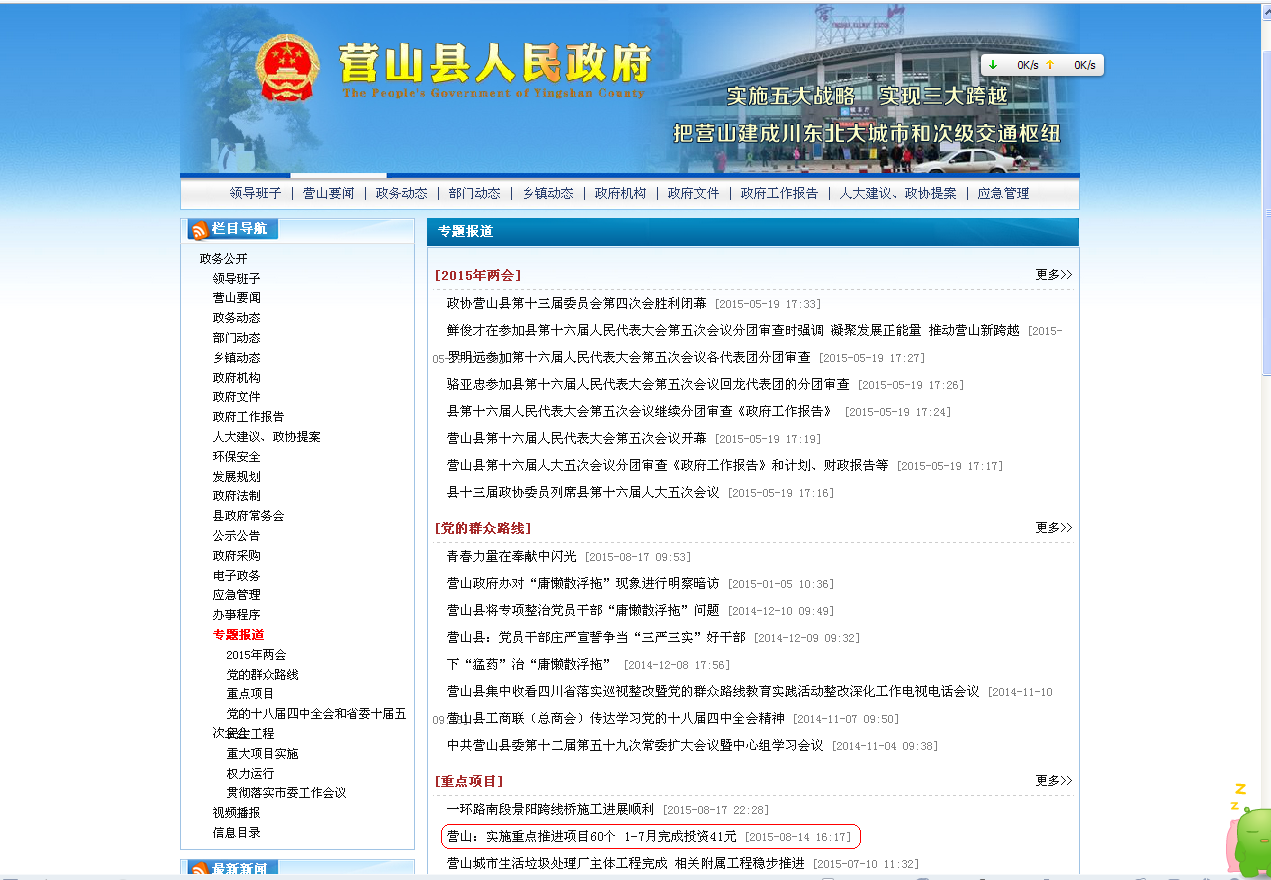
Task: Open 更多 for the 党的群众路线 section
Action: 1053,528
